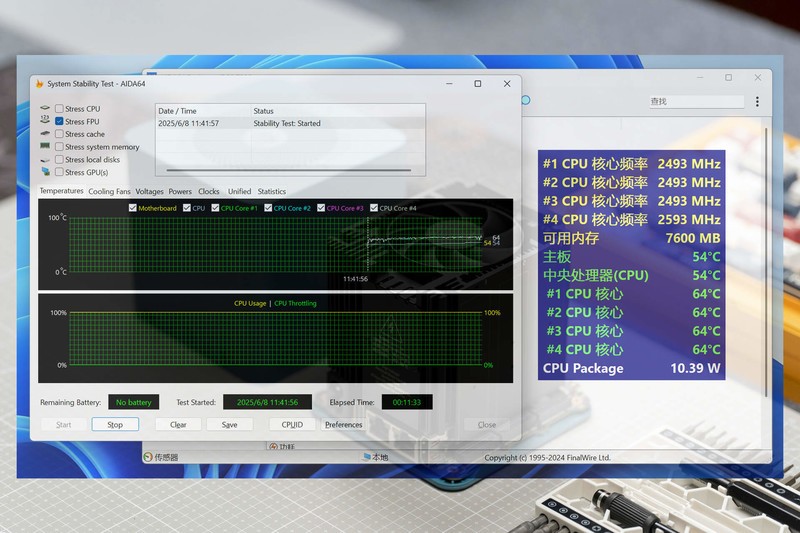Image resolution: width=800 pixels, height=533 pixels.
Task: Enable the Stress CPU checkbox
Action: point(60,109)
